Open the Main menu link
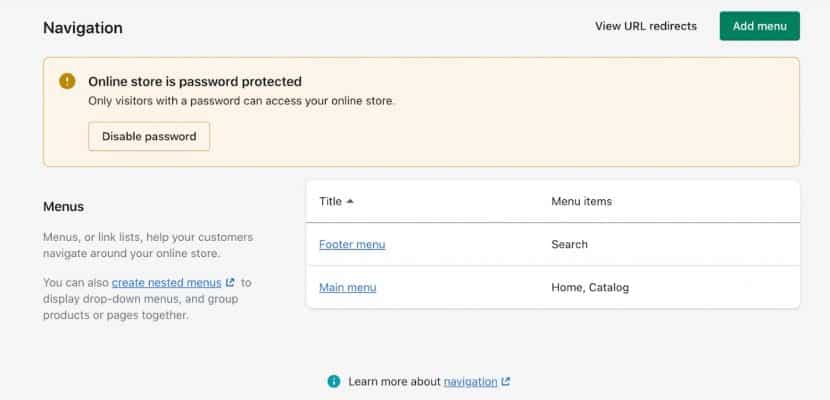Viewport: 830px width, 400px height. pyautogui.click(x=347, y=288)
